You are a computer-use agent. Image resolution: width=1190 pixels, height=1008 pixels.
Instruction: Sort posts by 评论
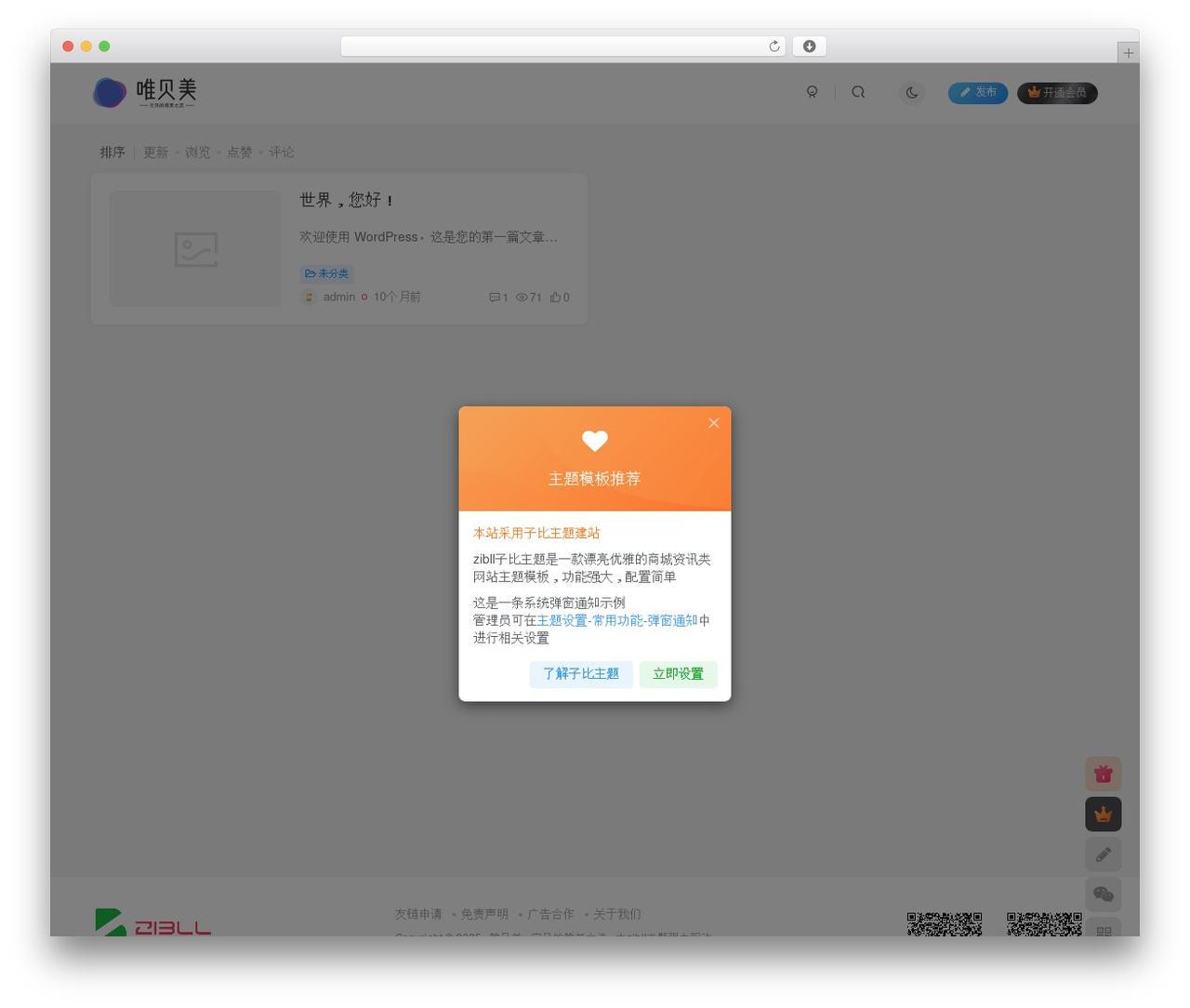[282, 153]
